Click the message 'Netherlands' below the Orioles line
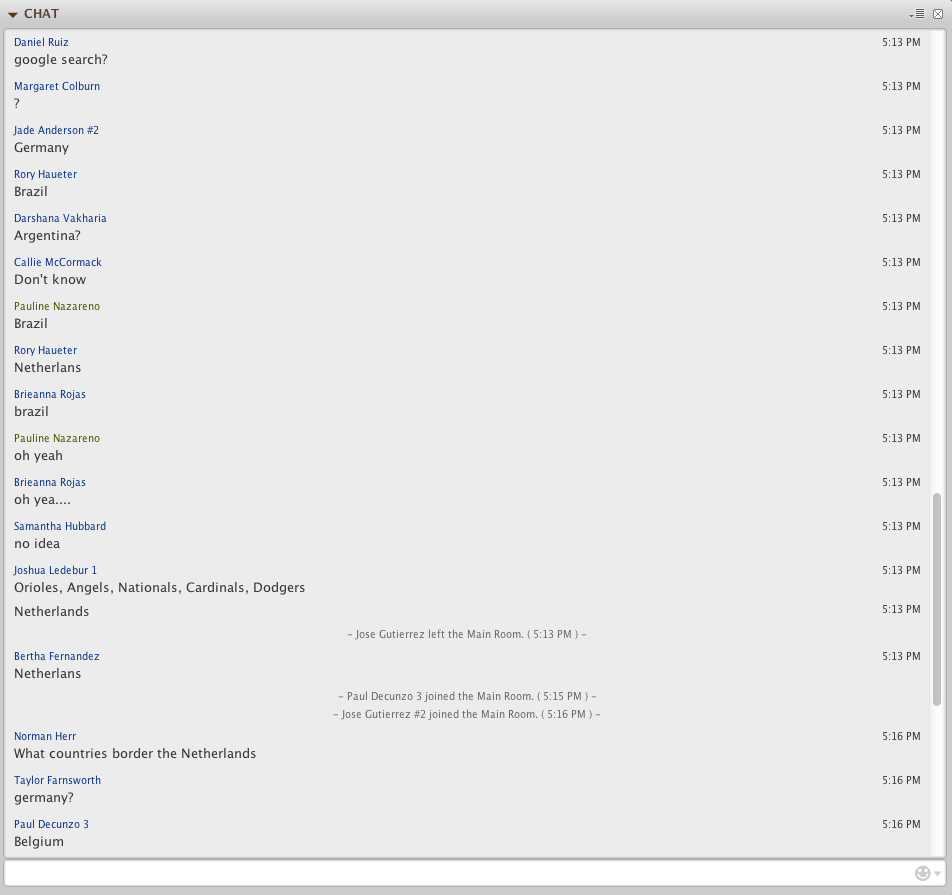Image resolution: width=952 pixels, height=895 pixels. 52,611
